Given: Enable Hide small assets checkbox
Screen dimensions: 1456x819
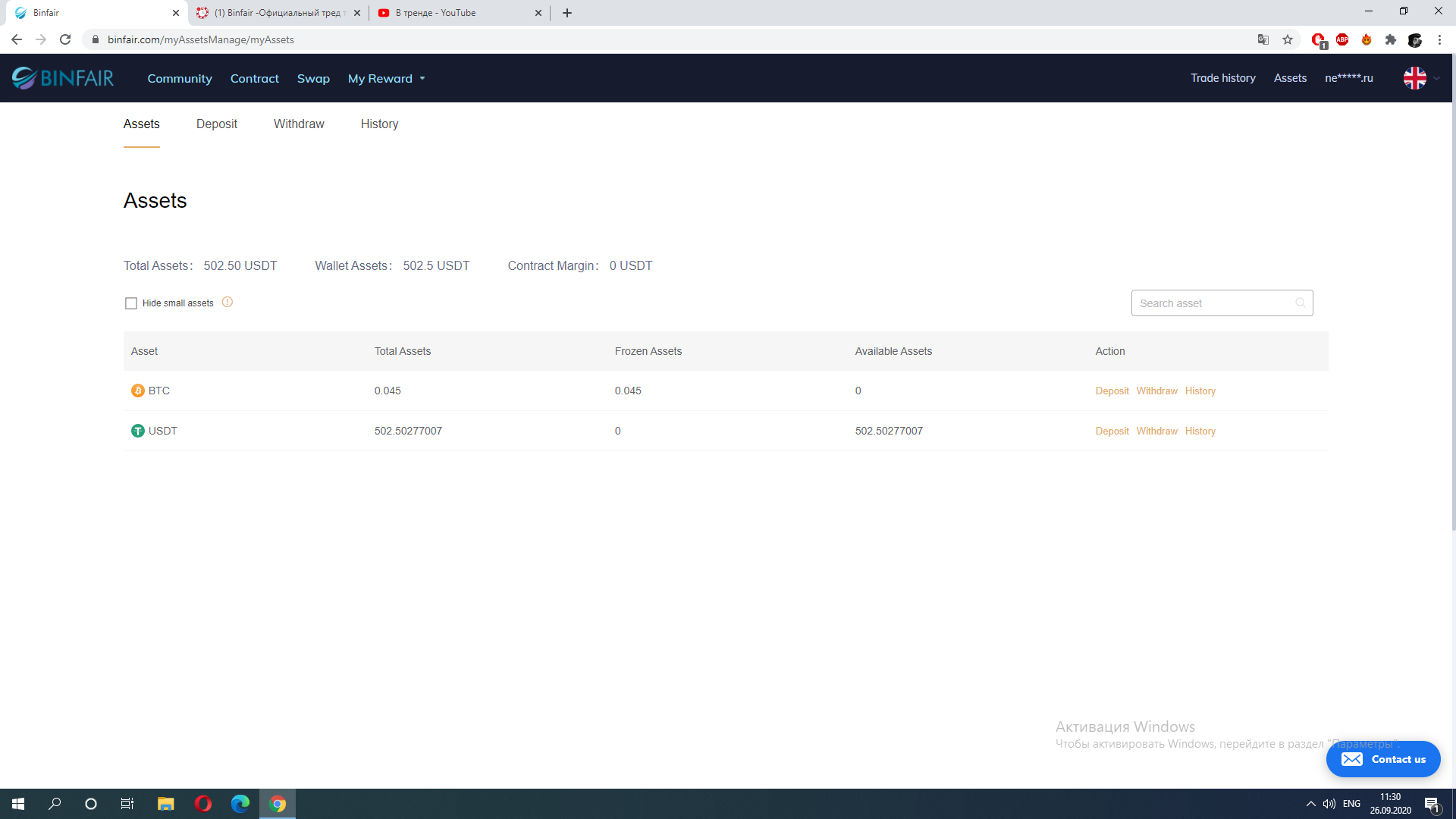Looking at the screenshot, I should 131,303.
